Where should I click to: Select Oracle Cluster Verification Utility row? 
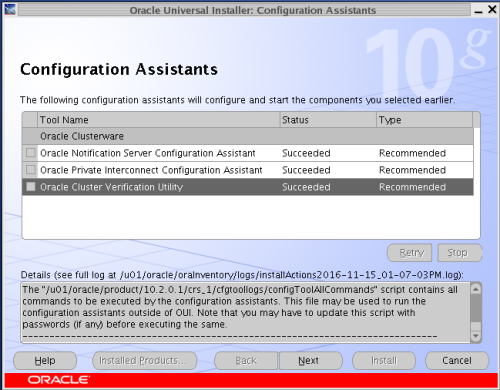248,187
